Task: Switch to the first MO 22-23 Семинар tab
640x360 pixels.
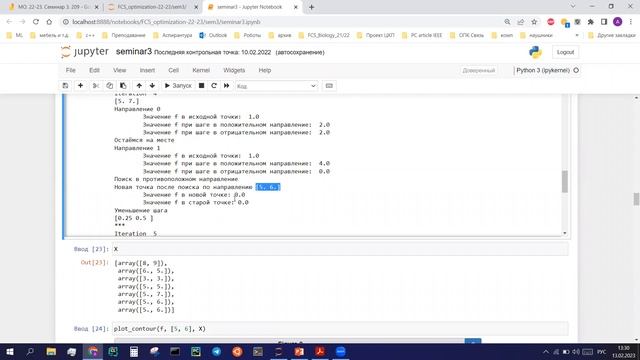Action: pyautogui.click(x=53, y=7)
